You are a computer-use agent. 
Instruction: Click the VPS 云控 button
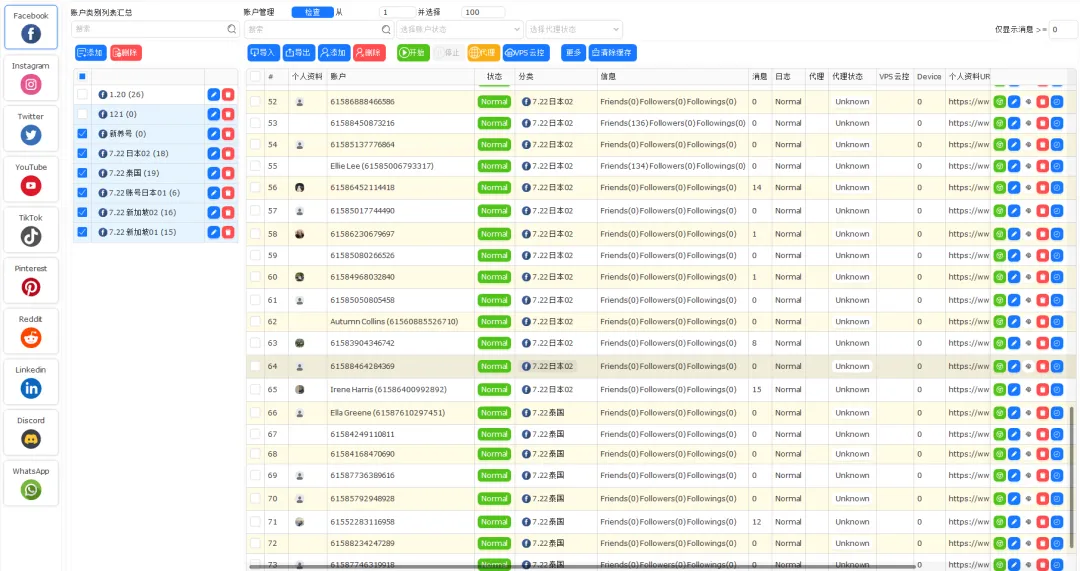coord(527,52)
